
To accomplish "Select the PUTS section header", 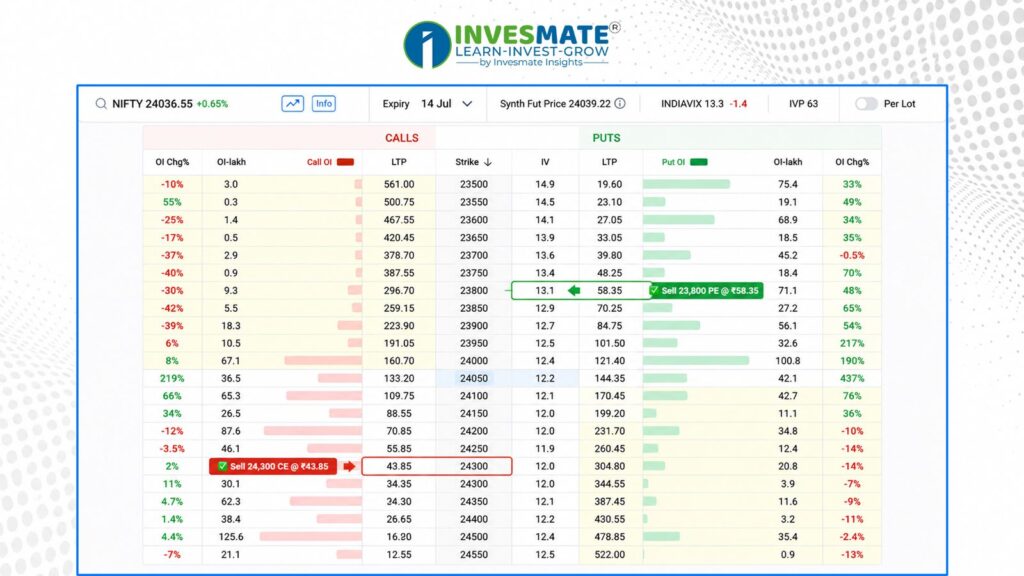I will click(606, 138).
